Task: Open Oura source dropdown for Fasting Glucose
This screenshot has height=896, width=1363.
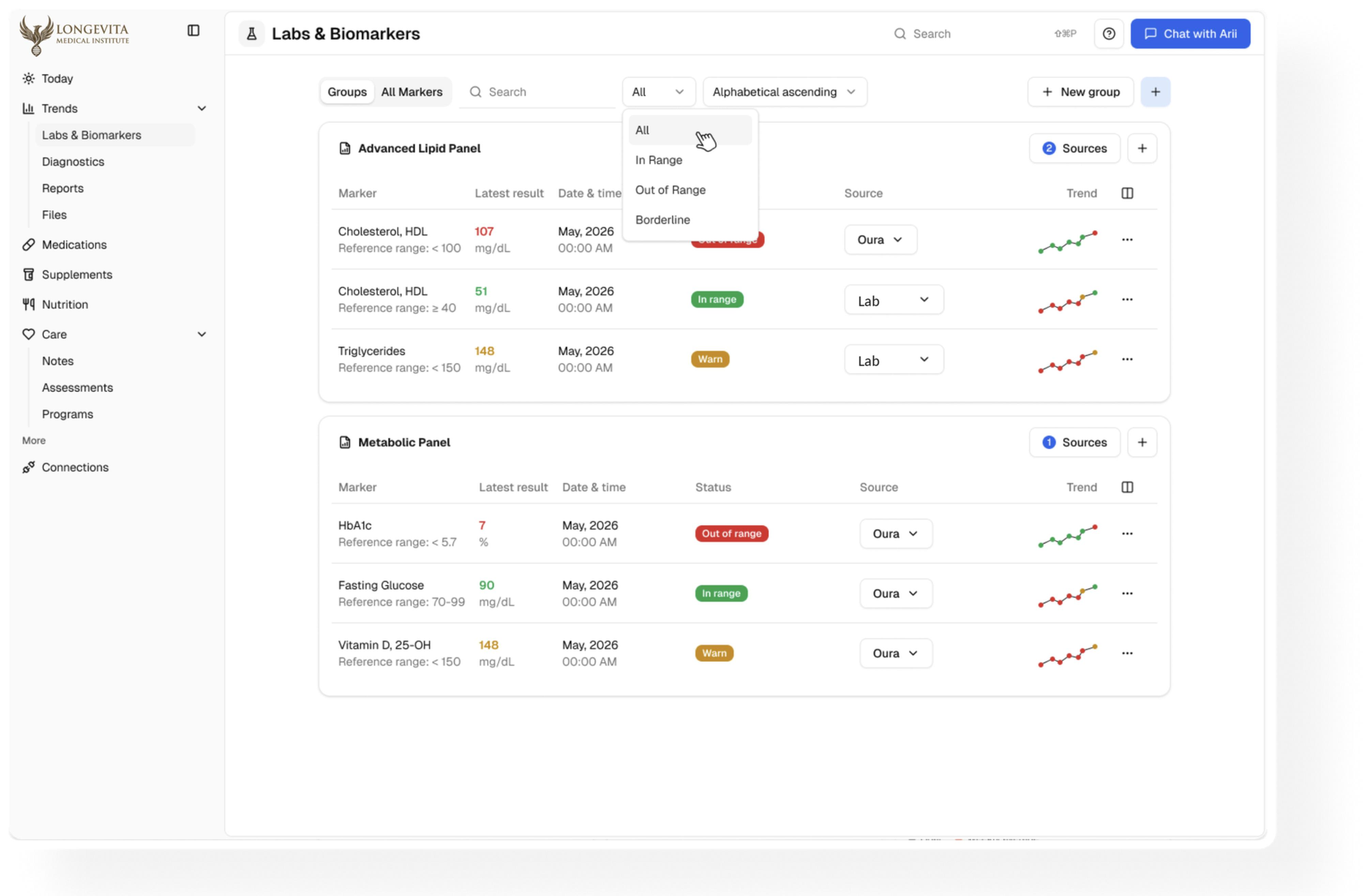Action: 895,594
